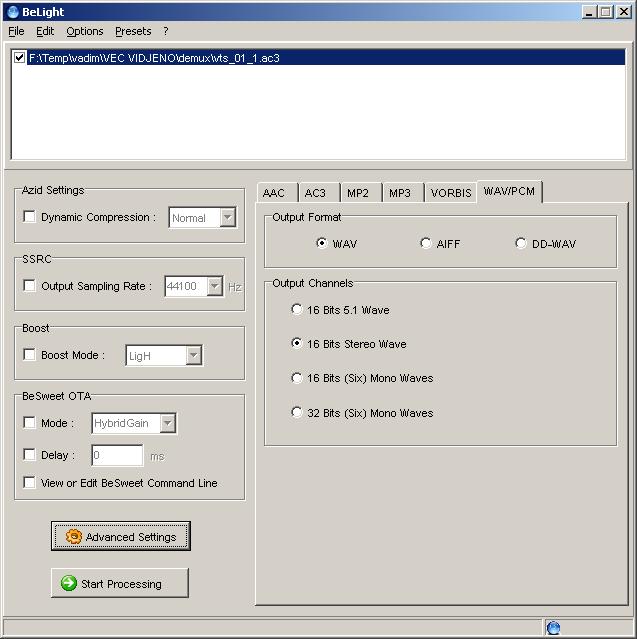Open Advanced Settings
Viewport: 637px width, 639px height.
121,536
